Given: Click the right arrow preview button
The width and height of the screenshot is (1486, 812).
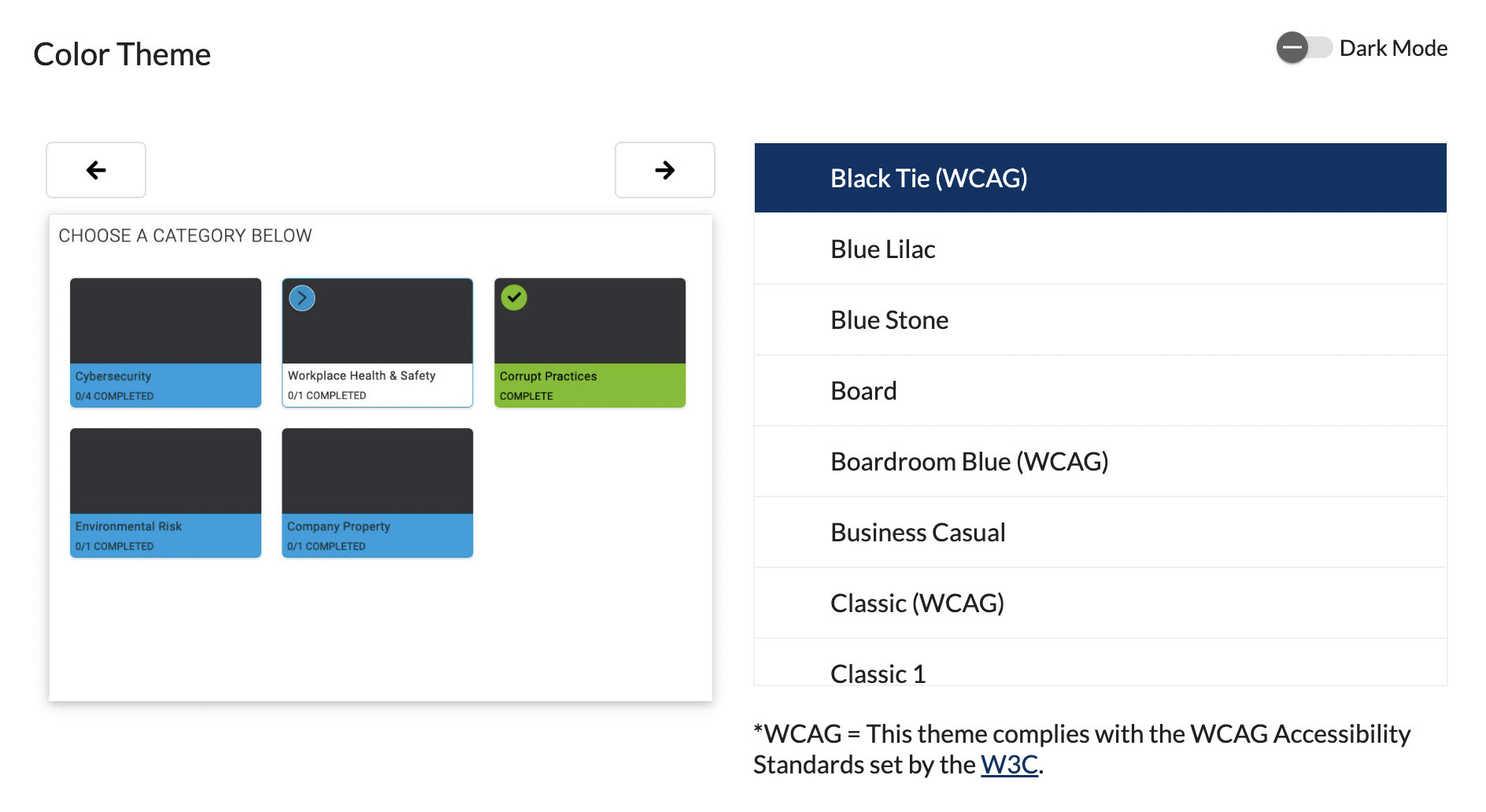Looking at the screenshot, I should coord(664,170).
